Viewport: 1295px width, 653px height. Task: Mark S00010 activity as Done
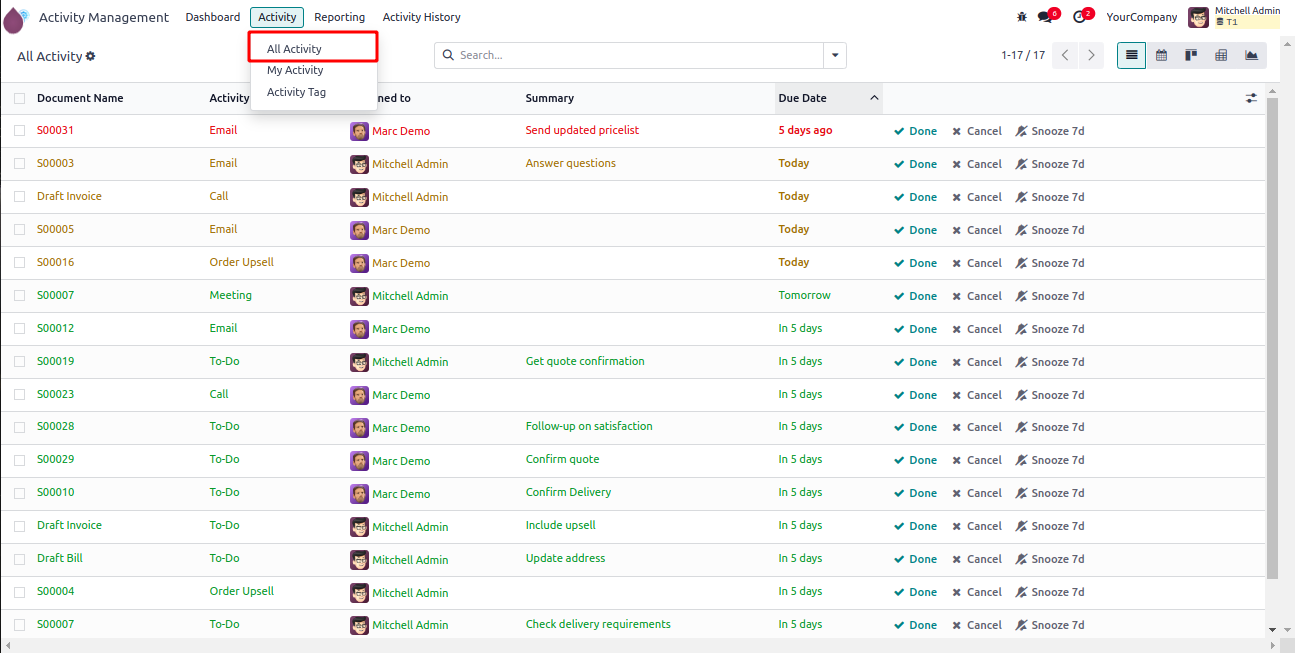(x=915, y=493)
